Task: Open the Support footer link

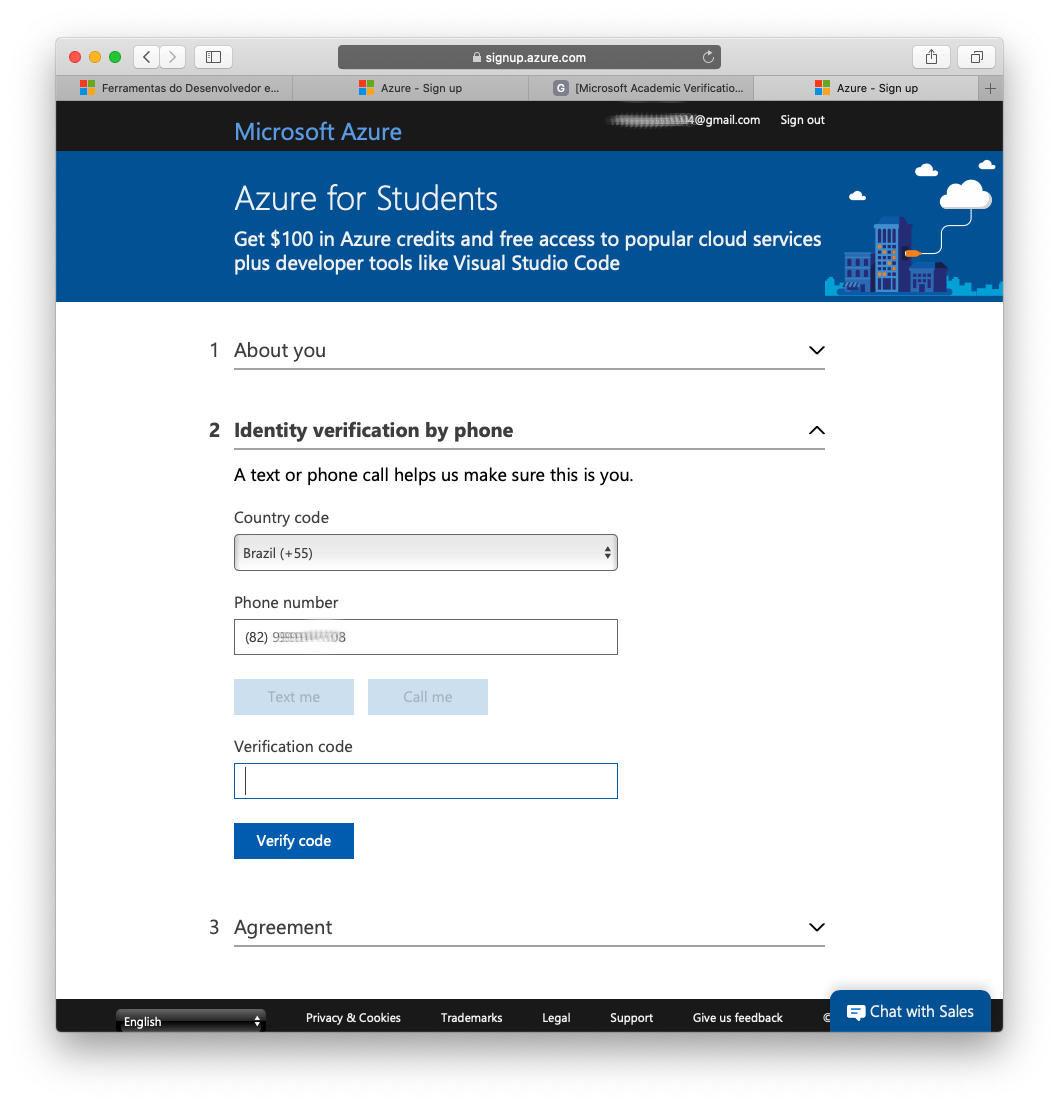Action: (x=631, y=1018)
